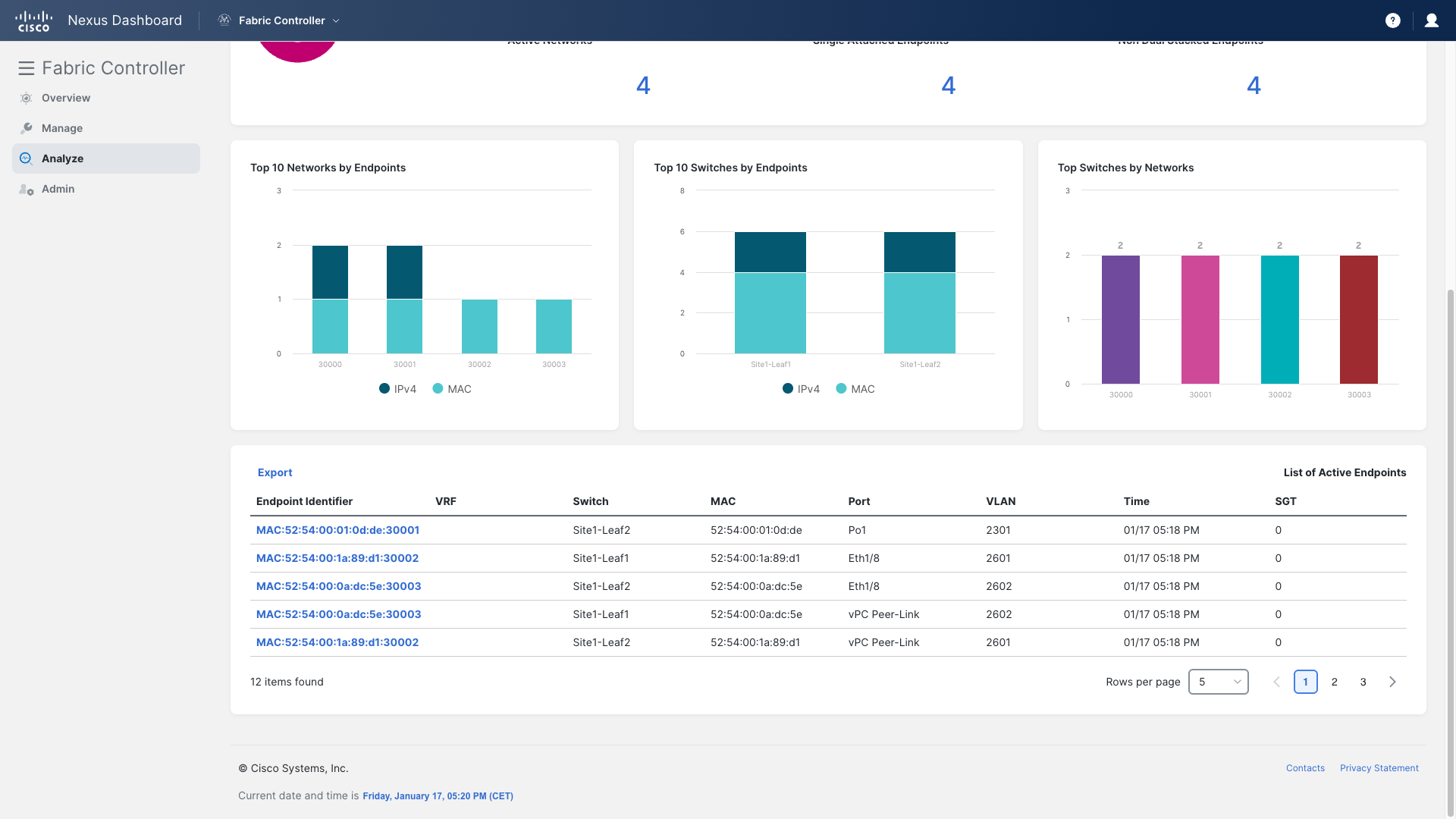Image resolution: width=1456 pixels, height=819 pixels.
Task: Go to page 2 of endpoints
Action: pyautogui.click(x=1335, y=682)
